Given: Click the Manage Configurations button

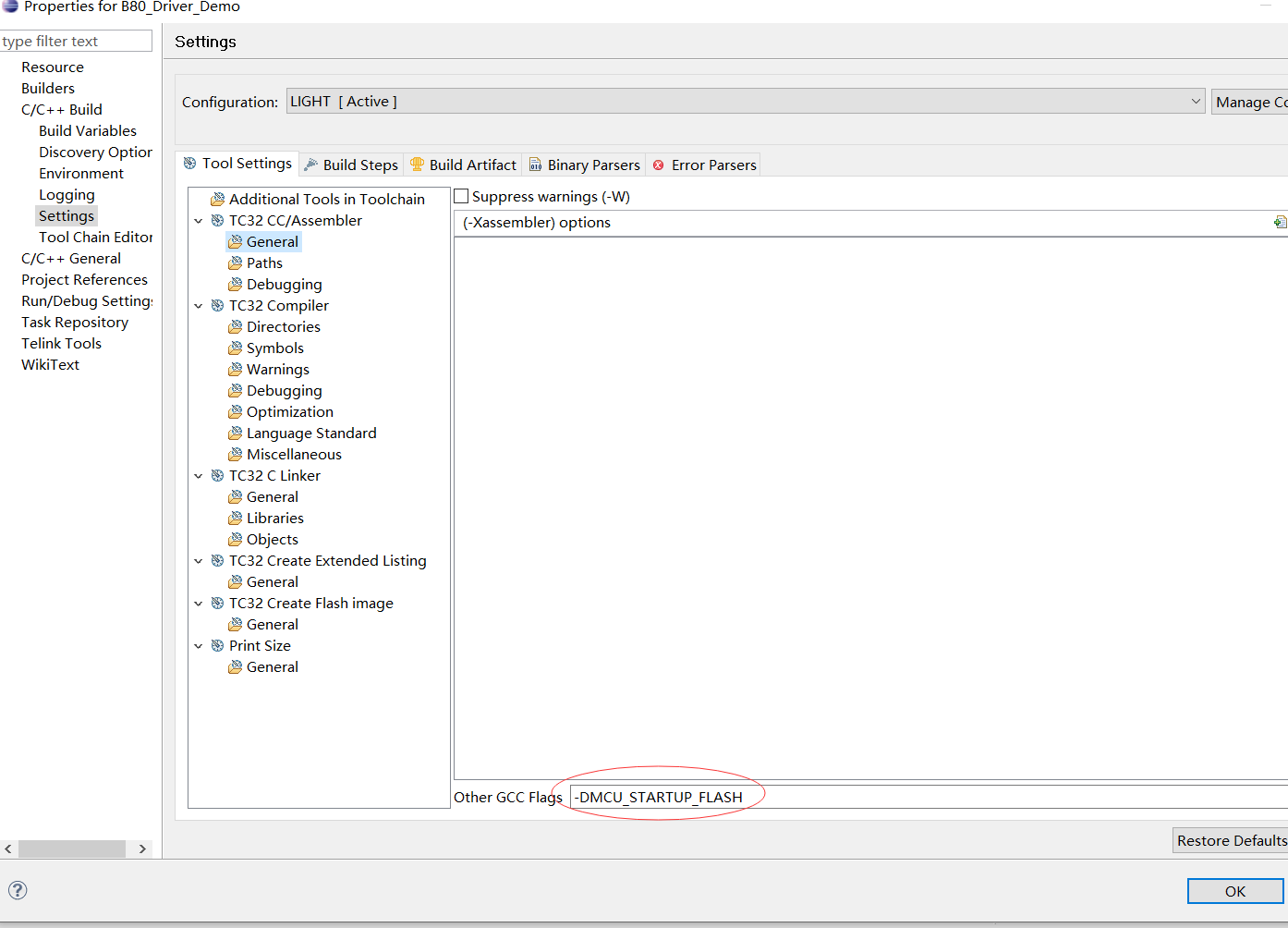Looking at the screenshot, I should 1250,102.
